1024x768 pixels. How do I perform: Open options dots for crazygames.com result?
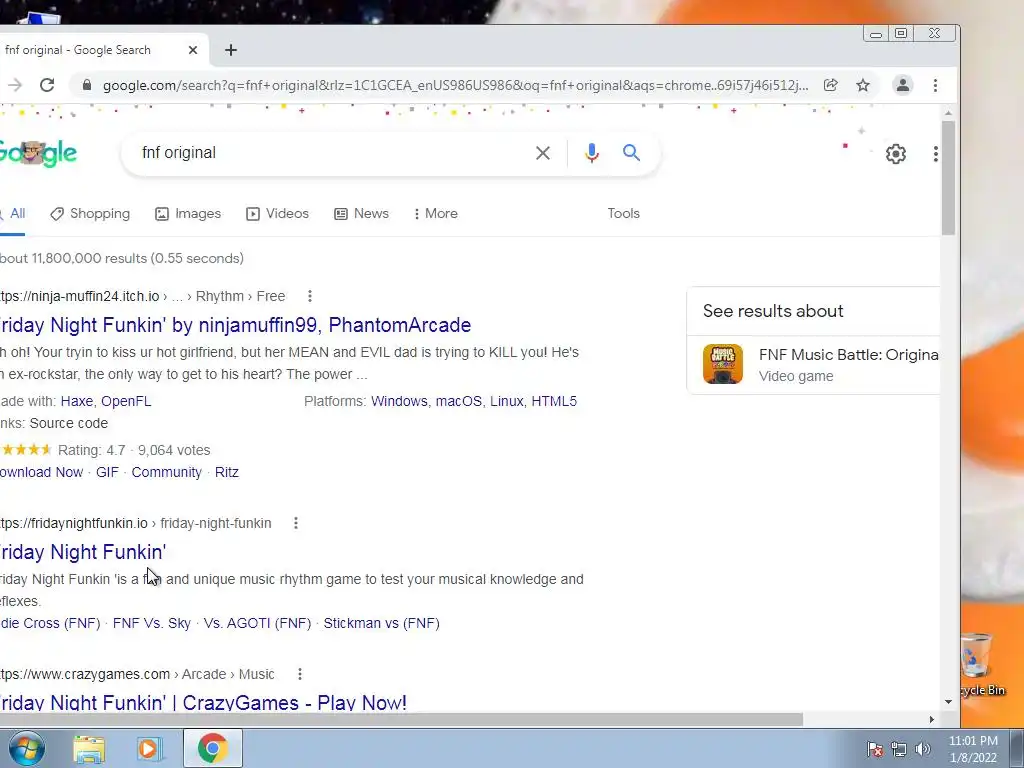(300, 674)
